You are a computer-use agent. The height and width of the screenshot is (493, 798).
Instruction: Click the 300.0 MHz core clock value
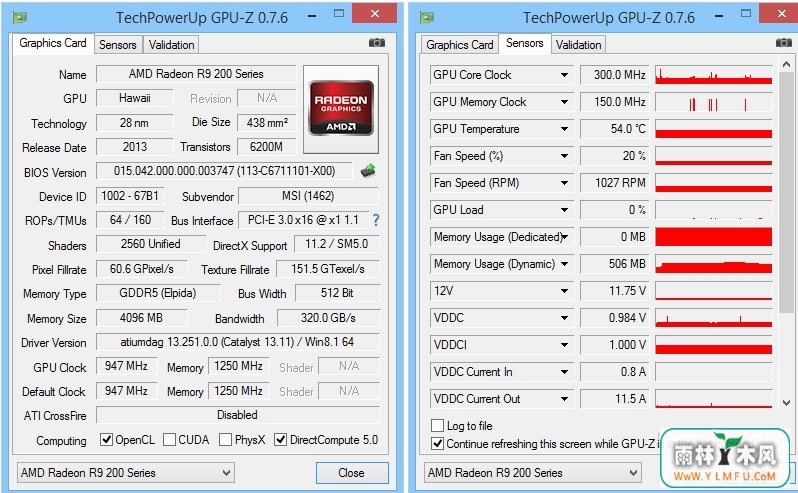coord(614,75)
